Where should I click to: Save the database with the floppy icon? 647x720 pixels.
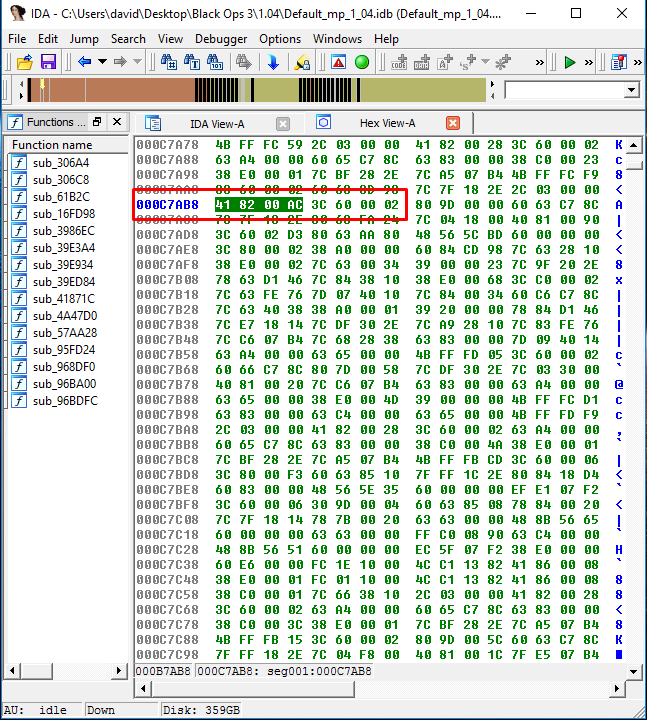pyautogui.click(x=48, y=62)
